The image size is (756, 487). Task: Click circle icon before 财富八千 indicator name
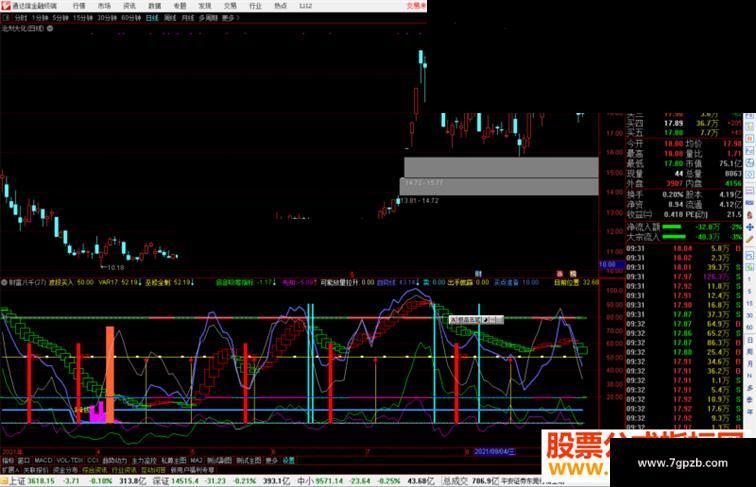pyautogui.click(x=4, y=282)
